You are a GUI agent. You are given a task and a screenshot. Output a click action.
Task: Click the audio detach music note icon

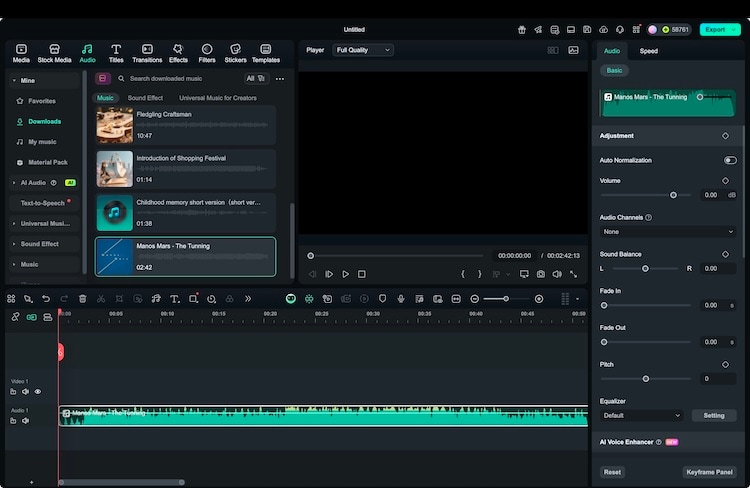tap(156, 299)
